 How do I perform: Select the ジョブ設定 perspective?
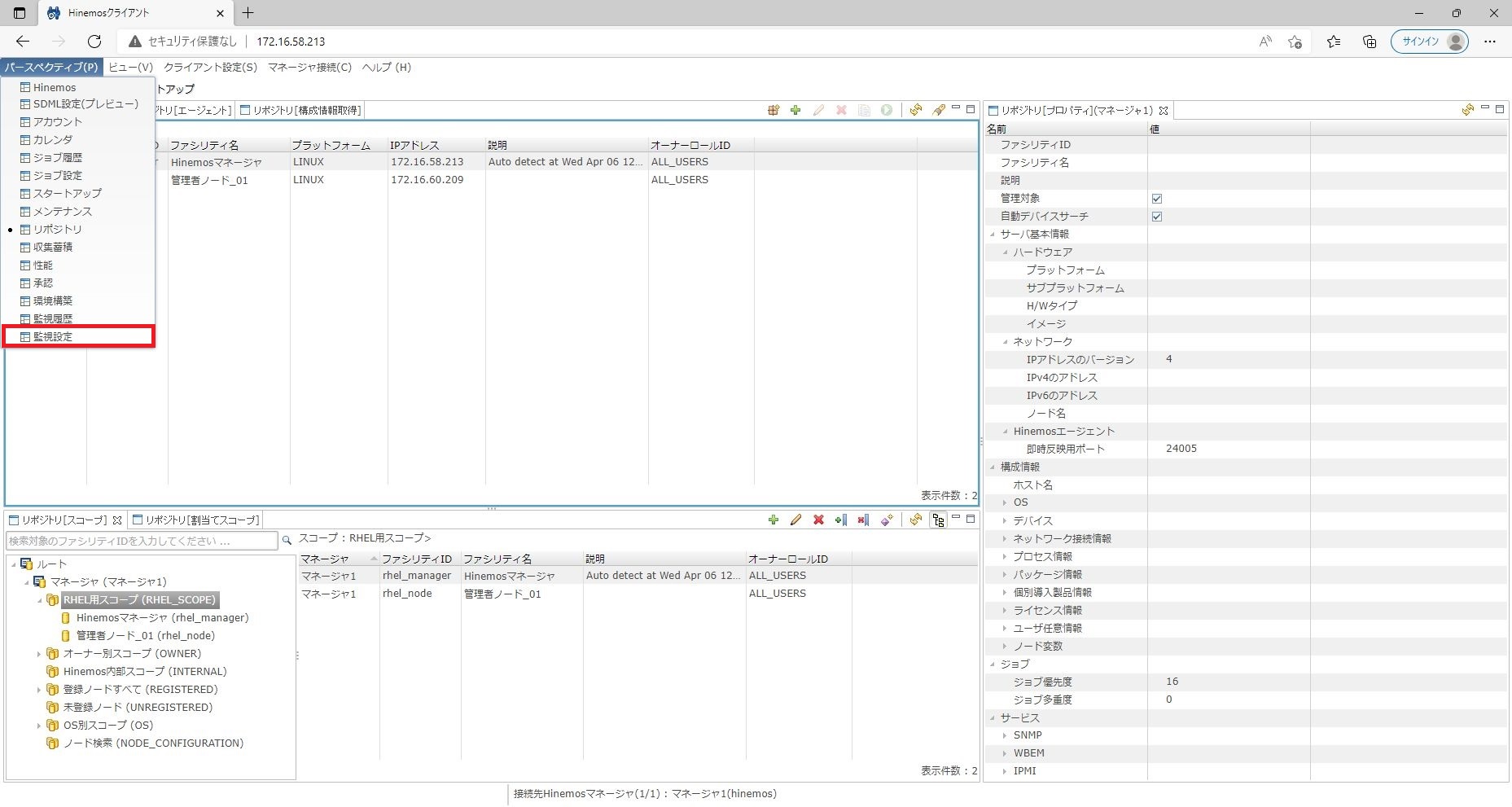tap(79, 175)
